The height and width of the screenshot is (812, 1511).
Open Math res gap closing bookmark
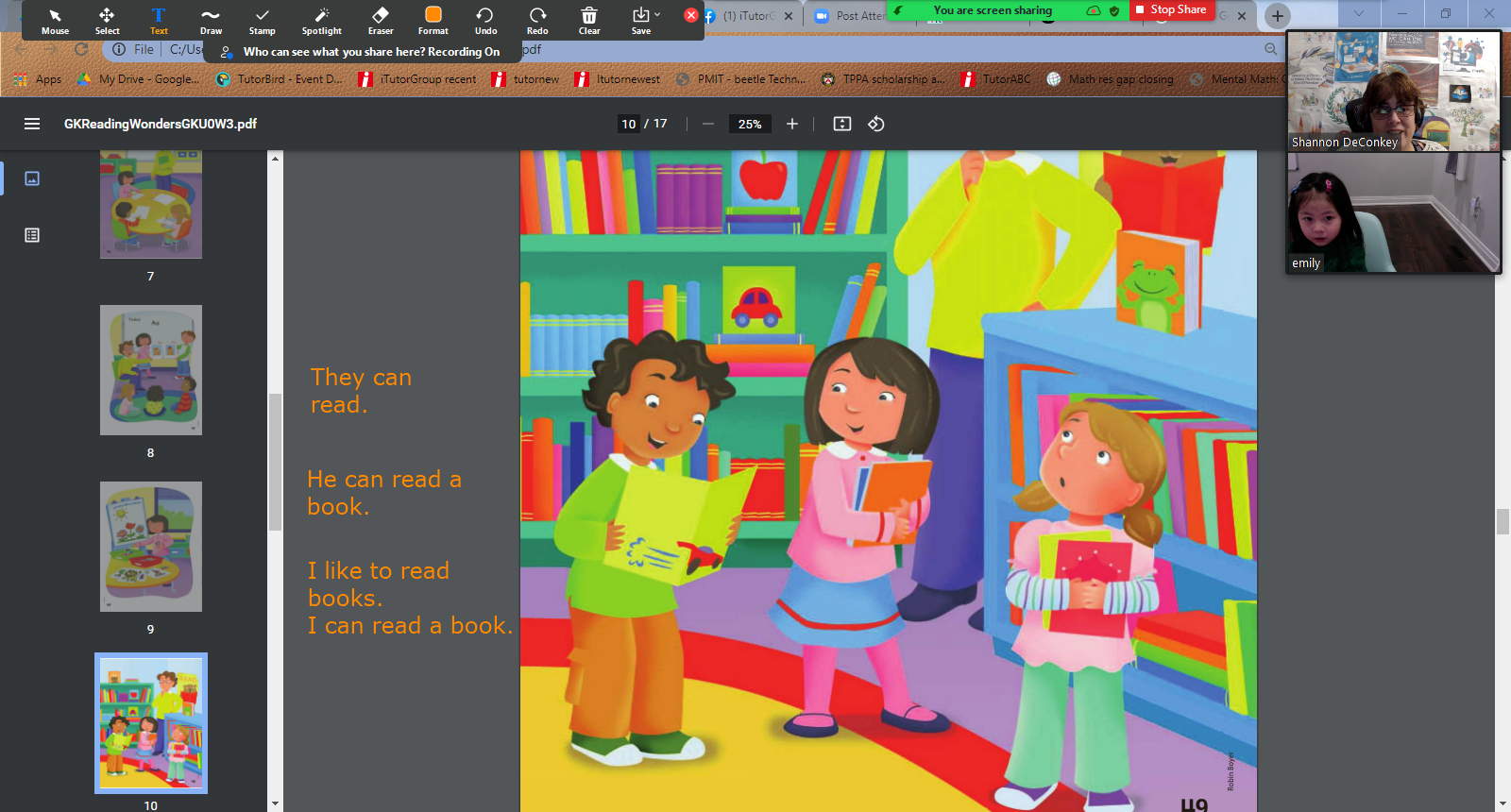pos(1111,79)
